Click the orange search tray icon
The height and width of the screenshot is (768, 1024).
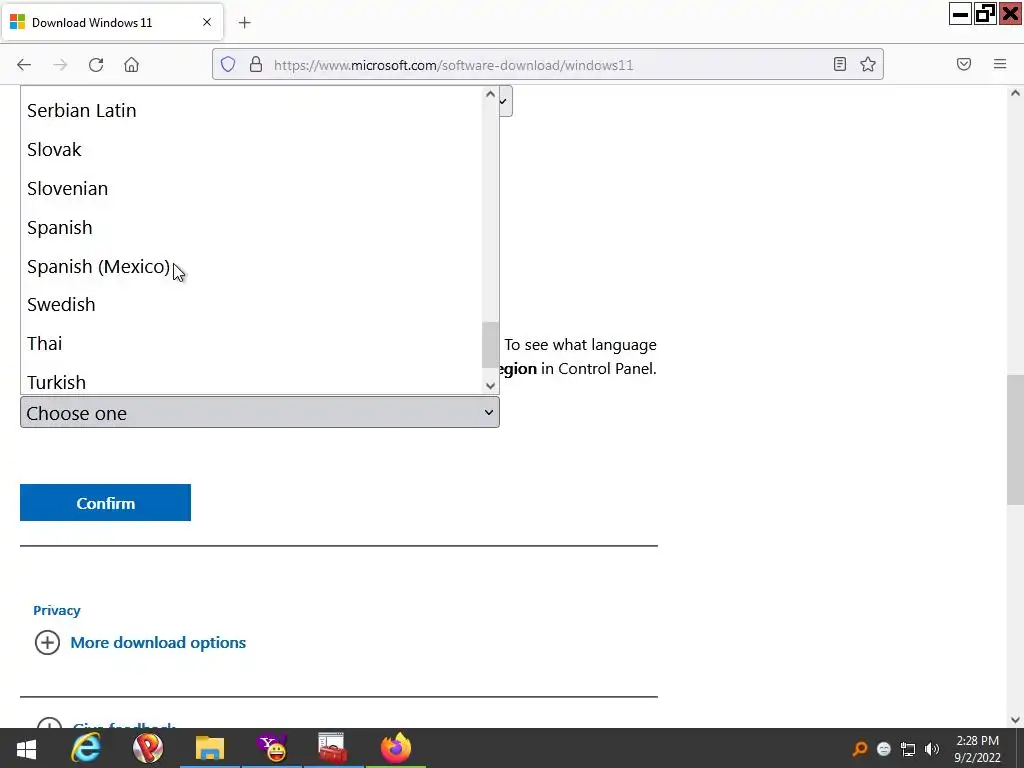tap(859, 748)
